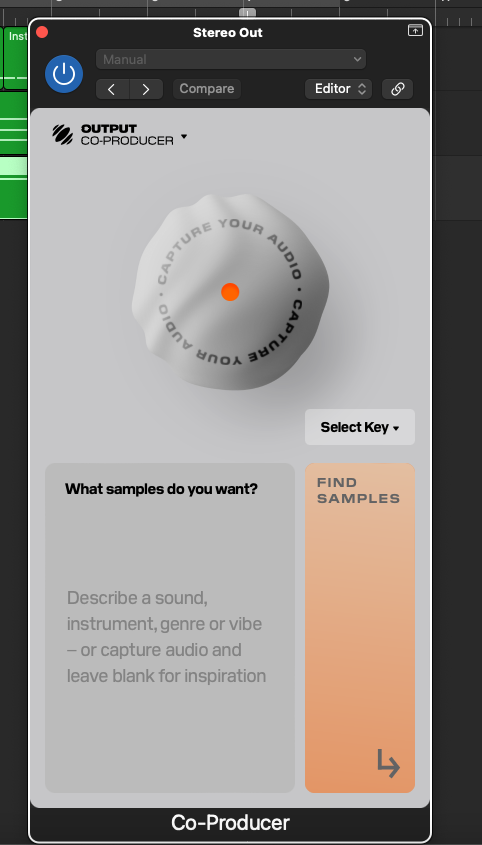Click the Find Samples button
Screen dimensions: 482x845
click(360, 628)
